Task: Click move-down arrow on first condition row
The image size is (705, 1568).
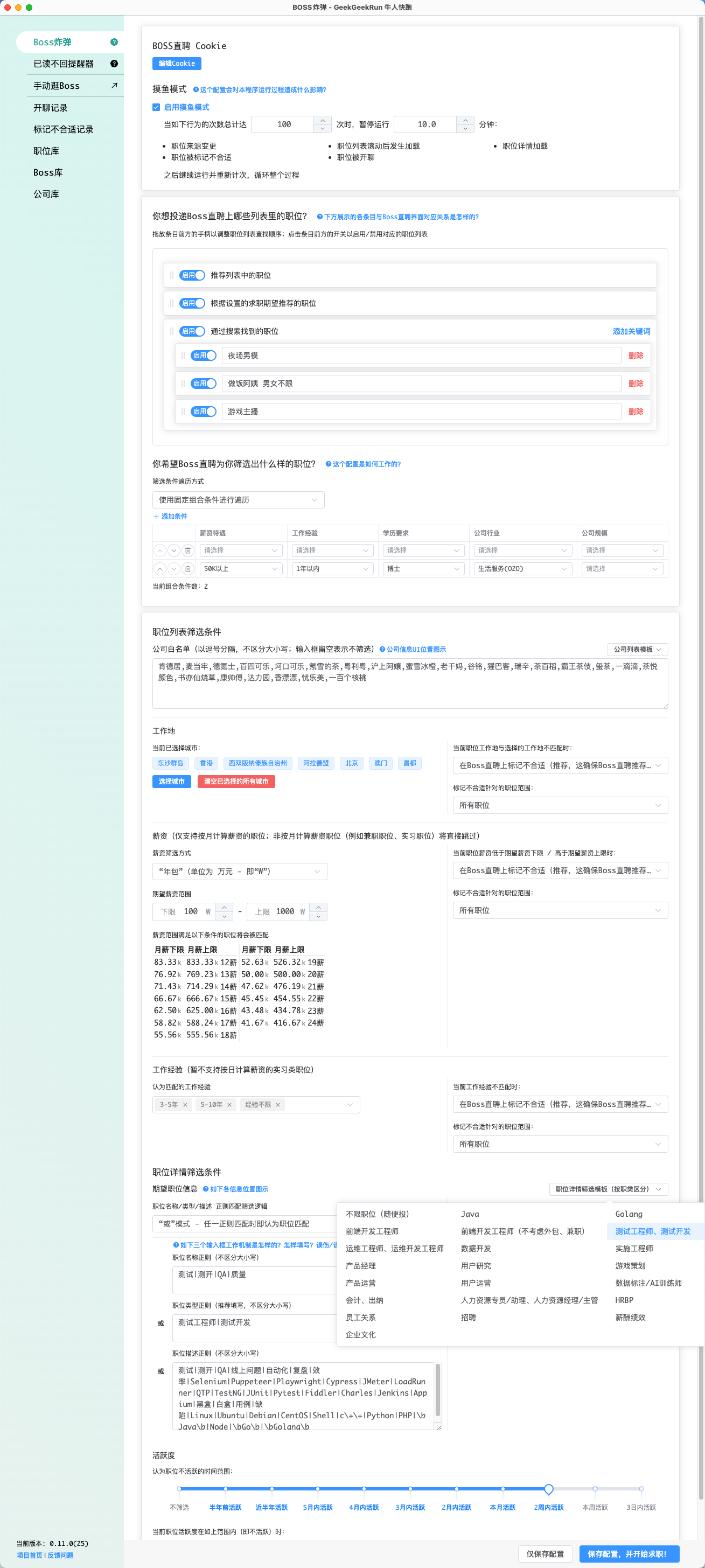Action: tap(173, 550)
